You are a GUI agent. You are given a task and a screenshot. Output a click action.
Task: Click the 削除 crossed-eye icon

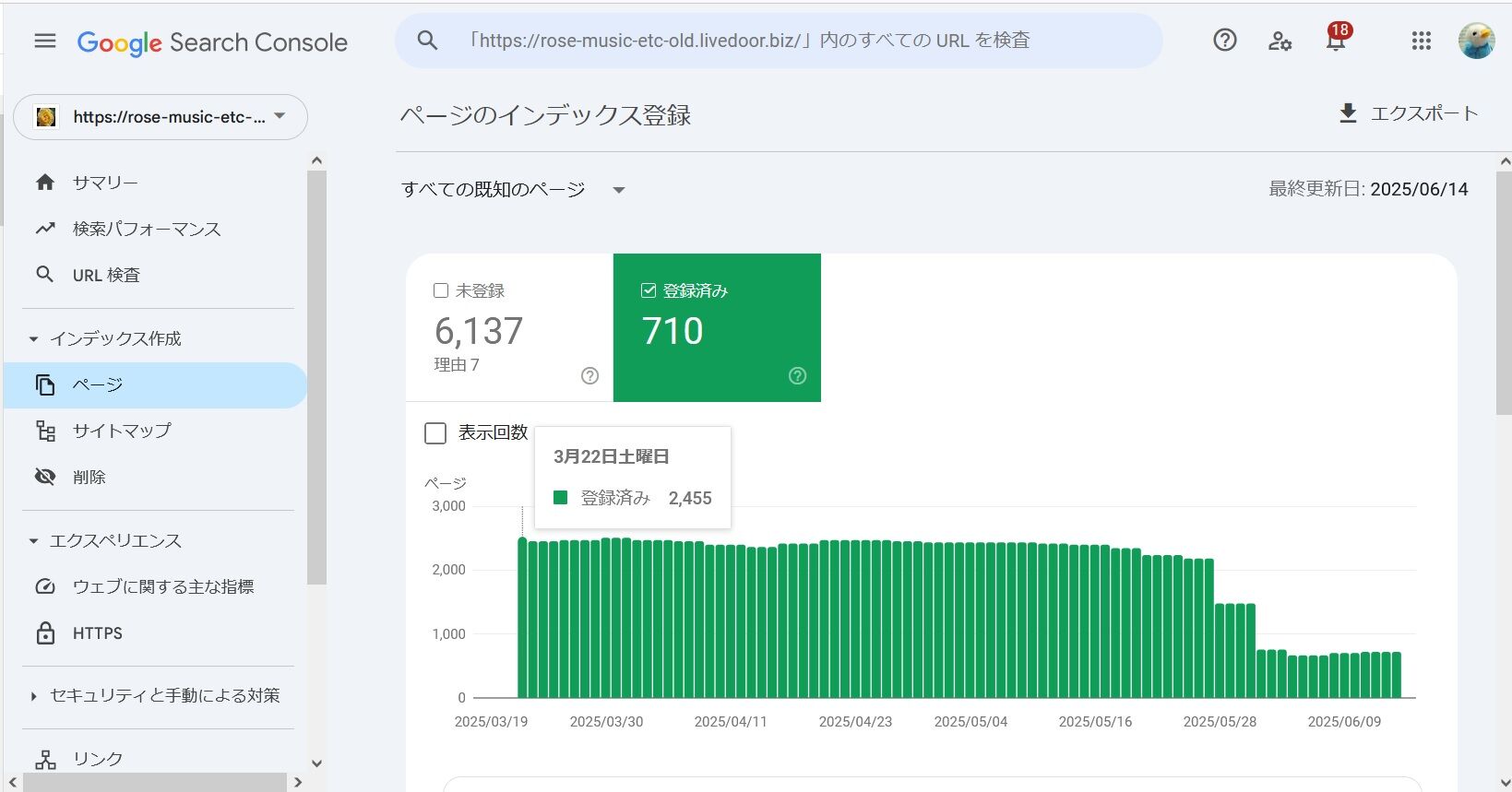(x=45, y=477)
